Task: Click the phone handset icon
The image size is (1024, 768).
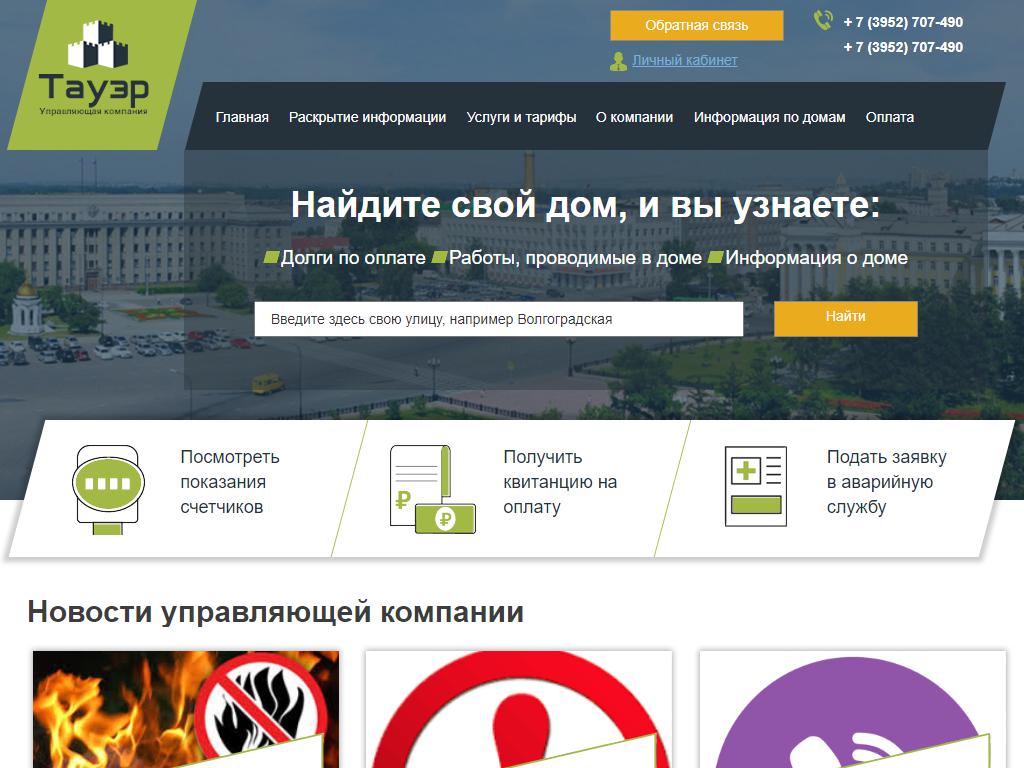Action: 823,21
